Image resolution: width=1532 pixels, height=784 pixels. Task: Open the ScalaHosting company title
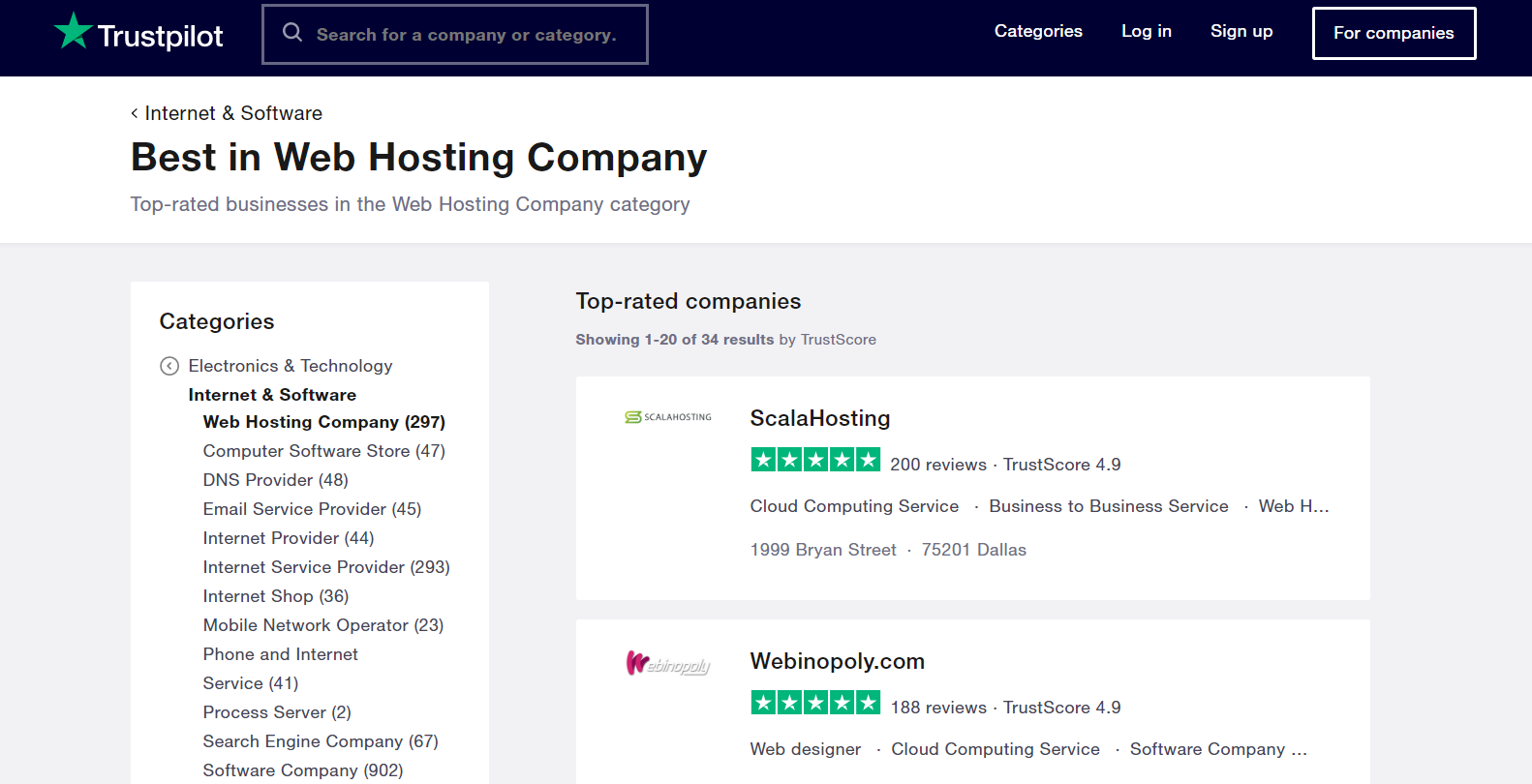820,418
